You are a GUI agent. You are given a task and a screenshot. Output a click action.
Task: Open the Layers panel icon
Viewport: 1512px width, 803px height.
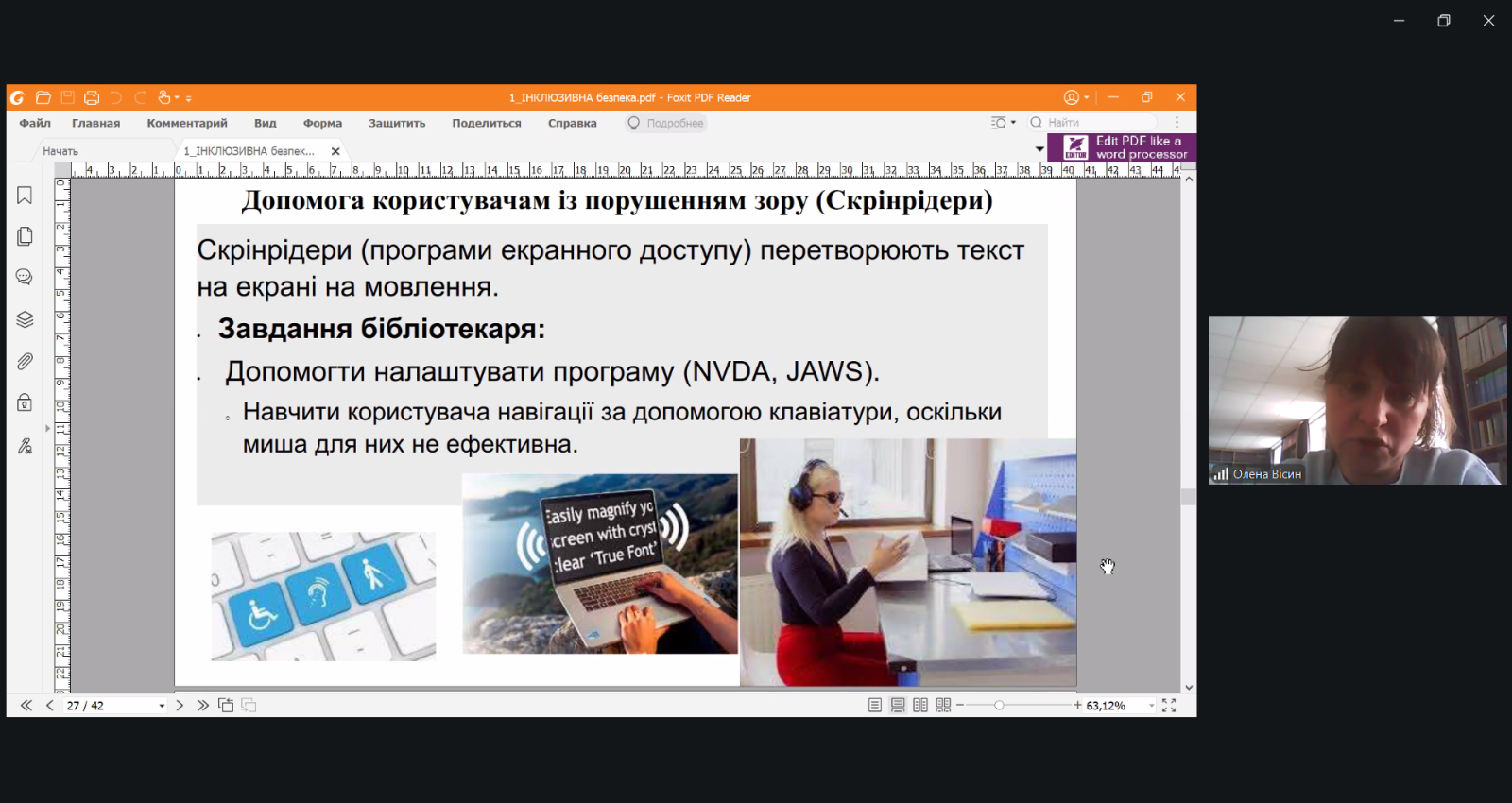coord(25,319)
